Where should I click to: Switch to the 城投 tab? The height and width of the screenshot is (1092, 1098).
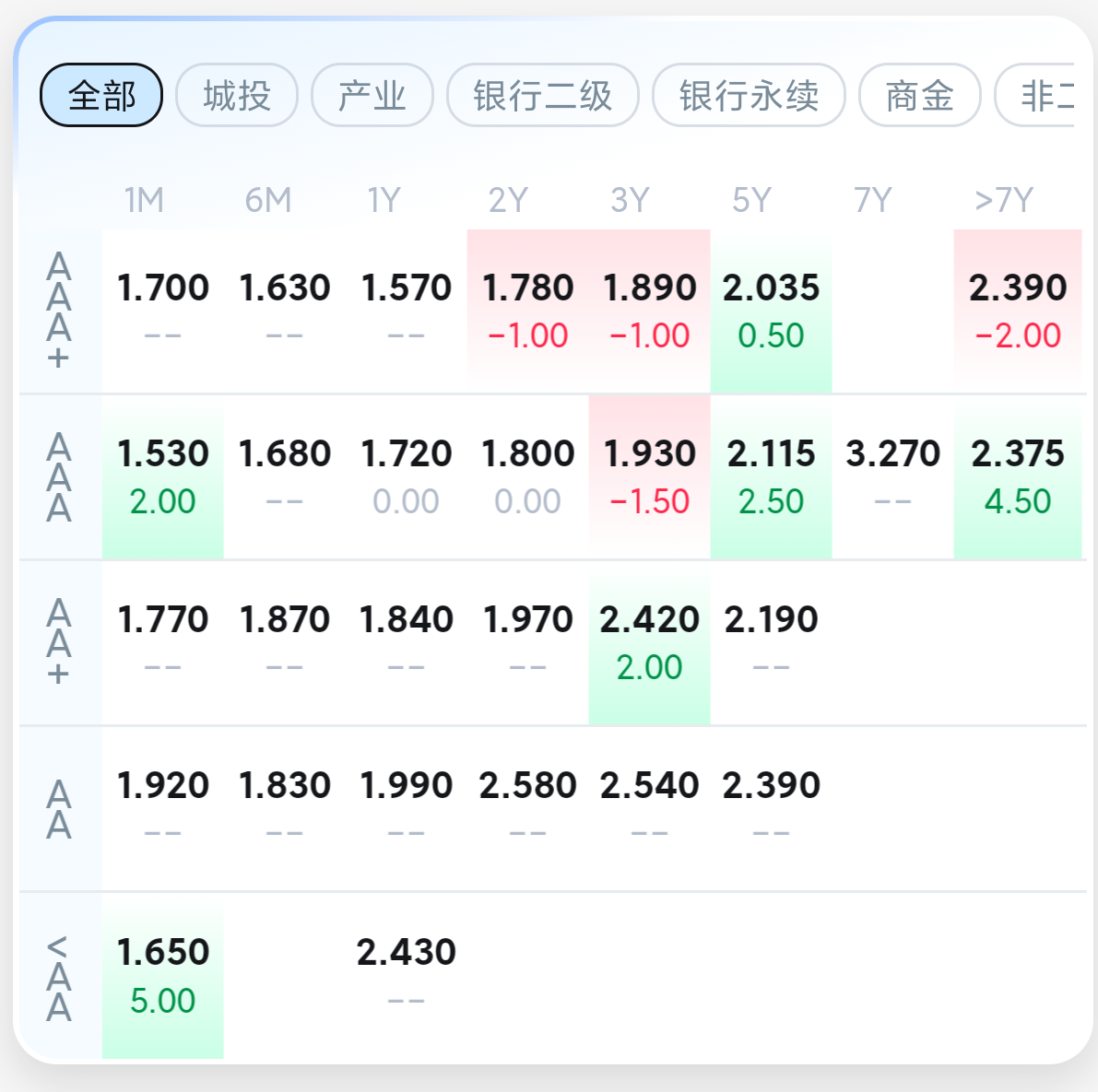(x=237, y=95)
